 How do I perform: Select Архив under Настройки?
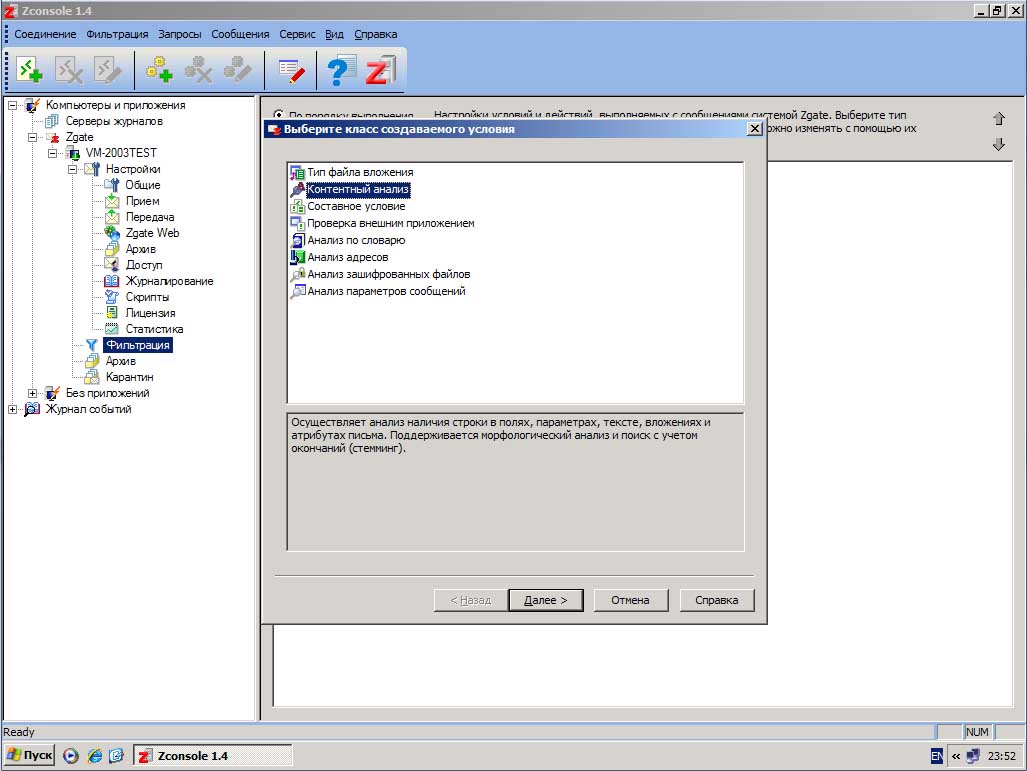coord(141,249)
